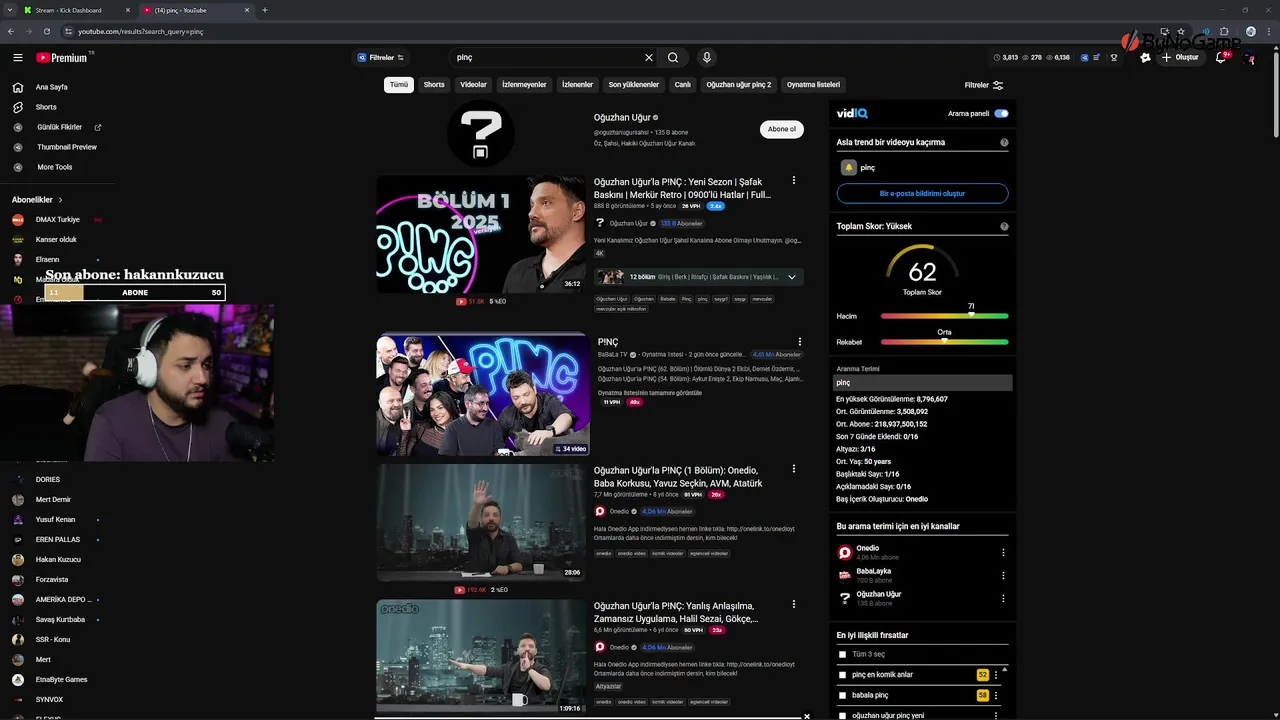1280x720 pixels.
Task: Click the Ana Sayfa home icon
Action: pos(17,87)
